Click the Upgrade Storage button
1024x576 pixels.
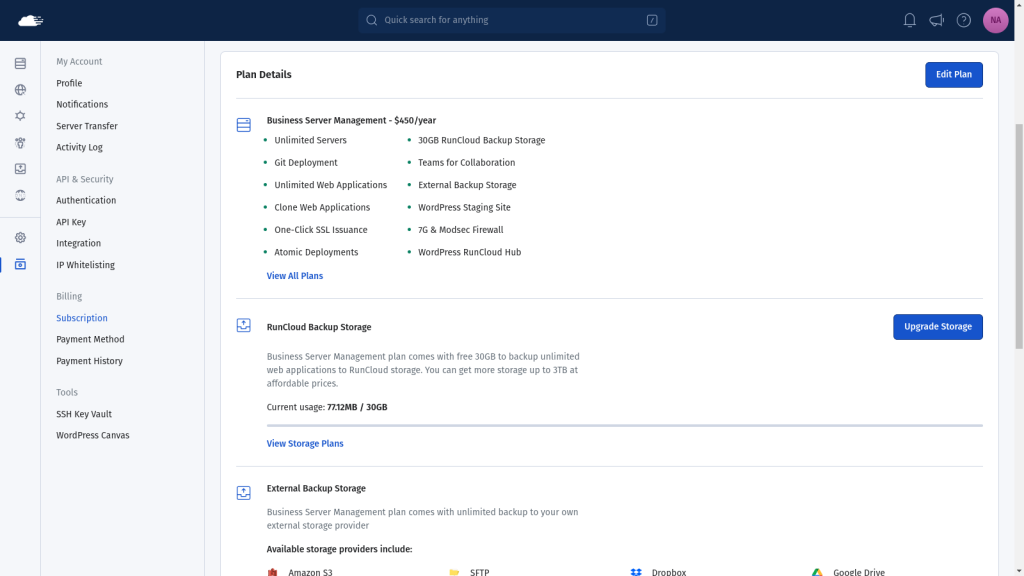pos(938,327)
